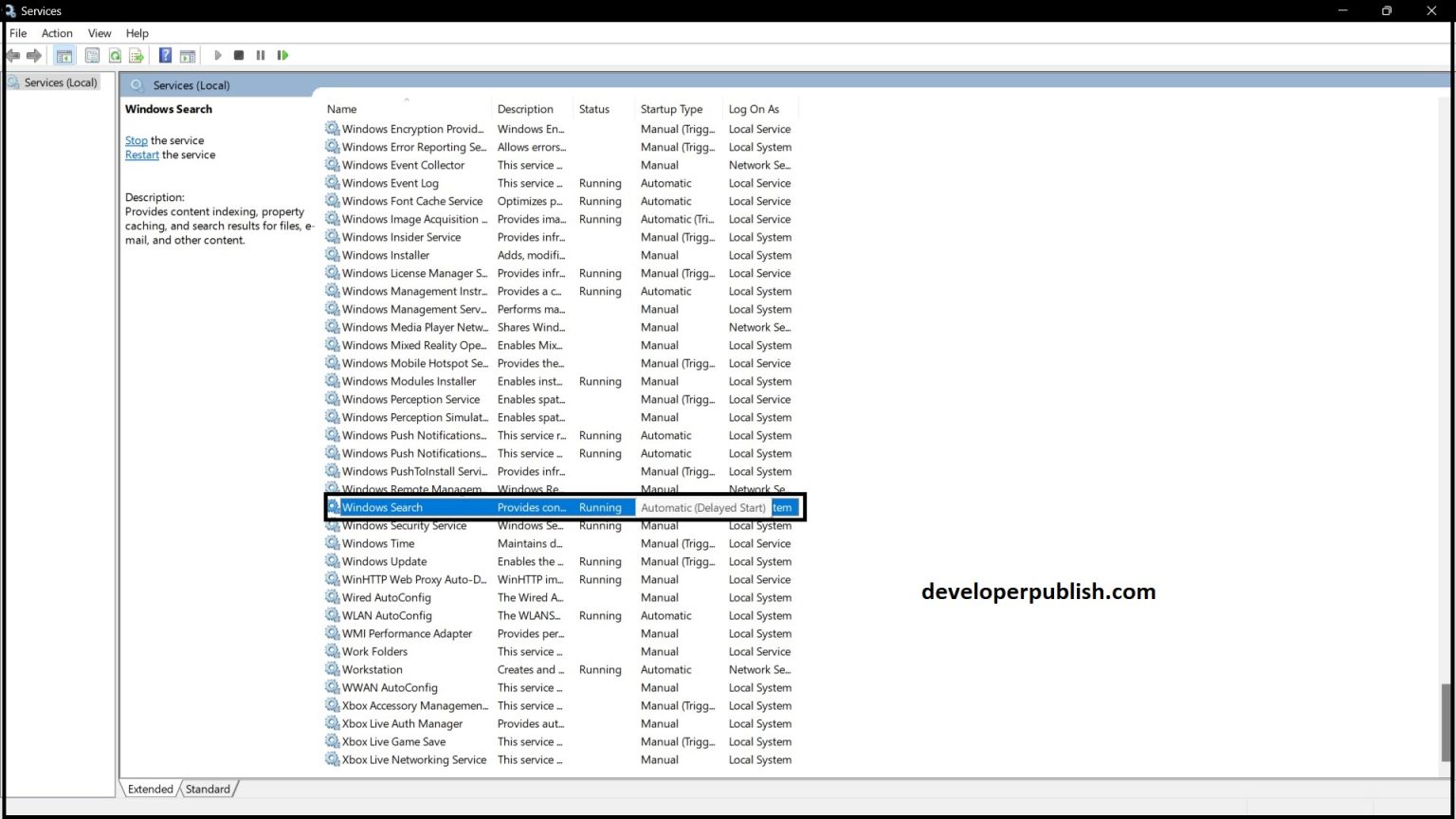Screen dimensions: 1456x819
Task: Click the Restart link for Windows Search
Action: (x=141, y=155)
